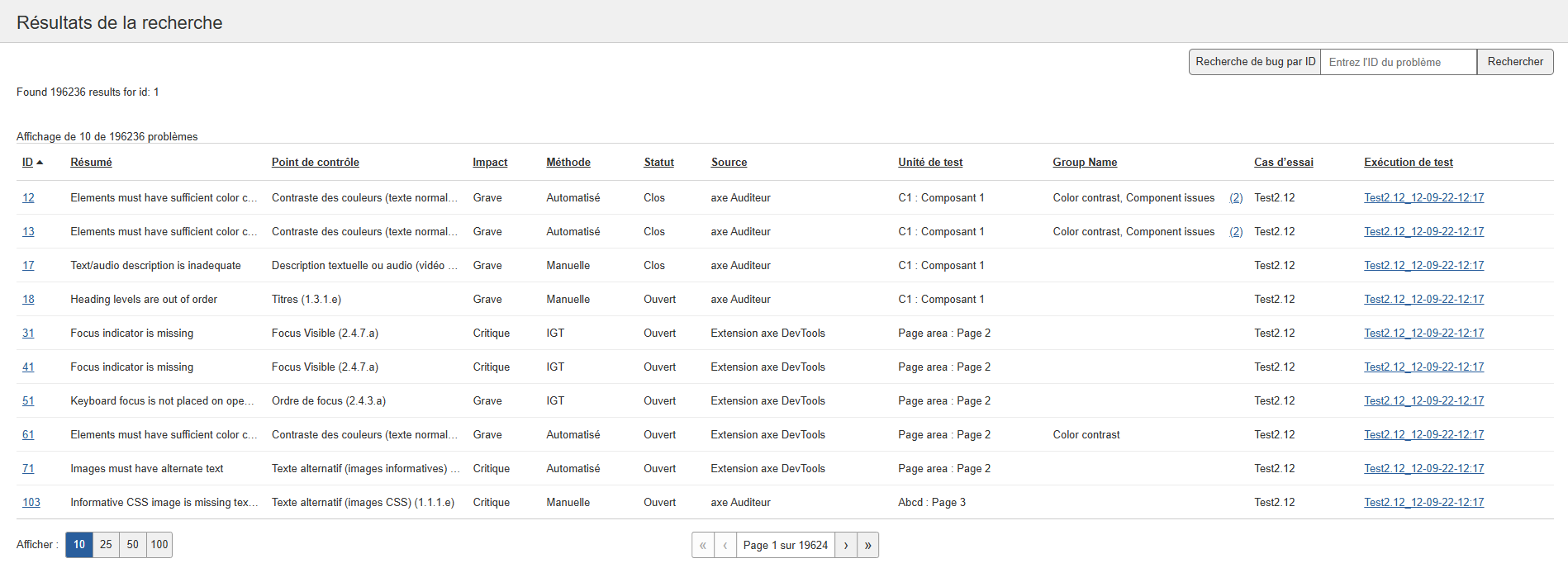Open issue ID 103
Screen dimensions: 1568x587
tap(31, 503)
